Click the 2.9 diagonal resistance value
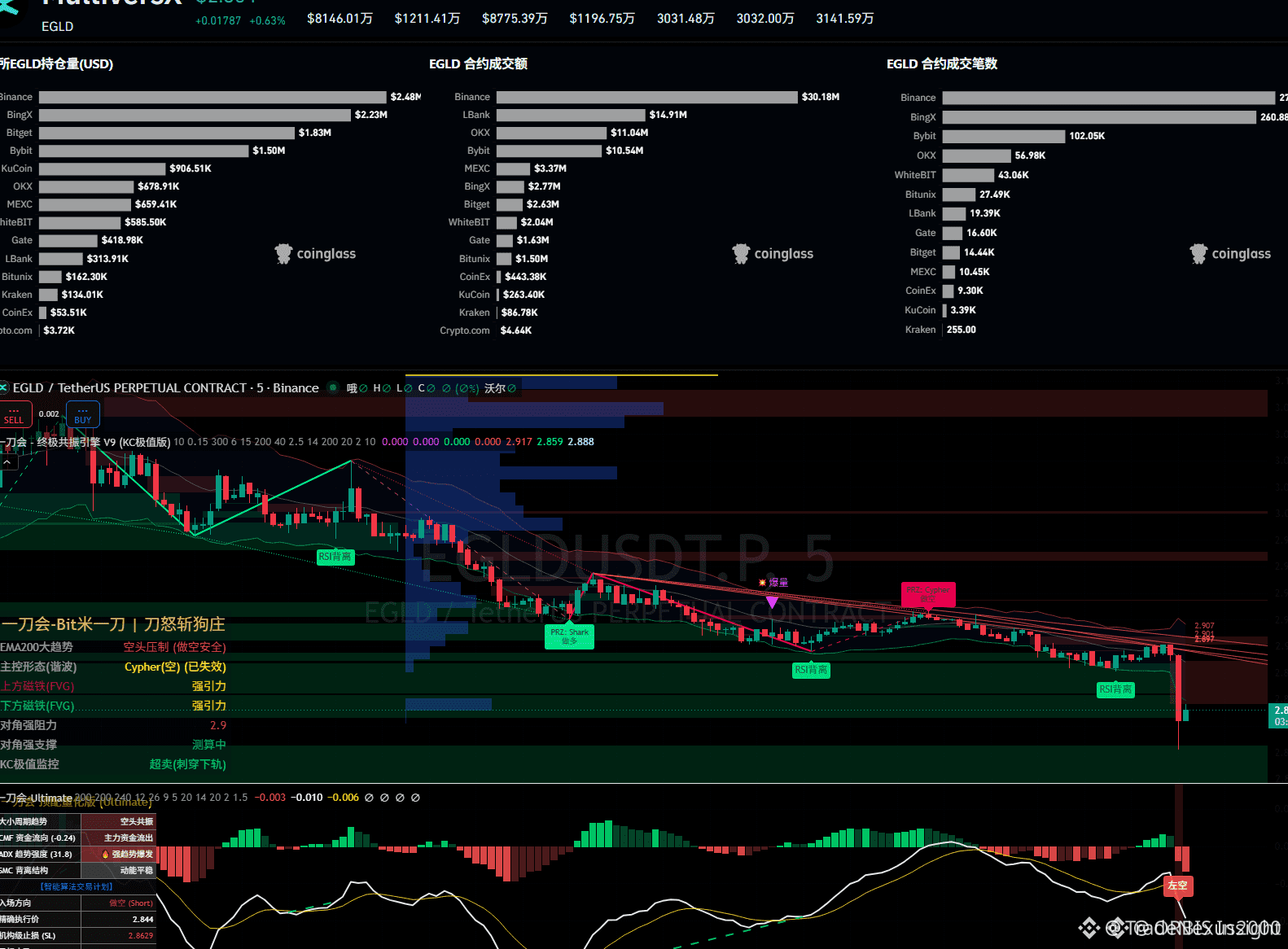The image size is (1288, 949). point(218,725)
